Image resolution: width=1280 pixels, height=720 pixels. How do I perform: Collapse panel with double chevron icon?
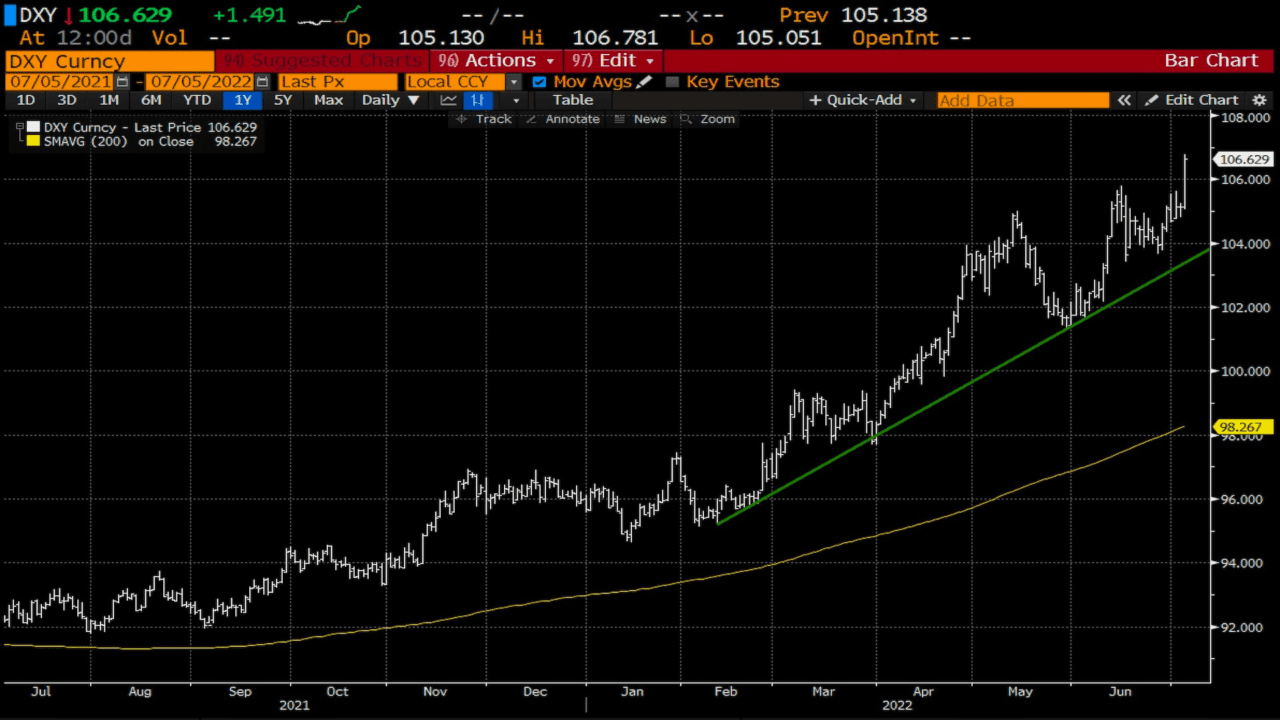1124,100
